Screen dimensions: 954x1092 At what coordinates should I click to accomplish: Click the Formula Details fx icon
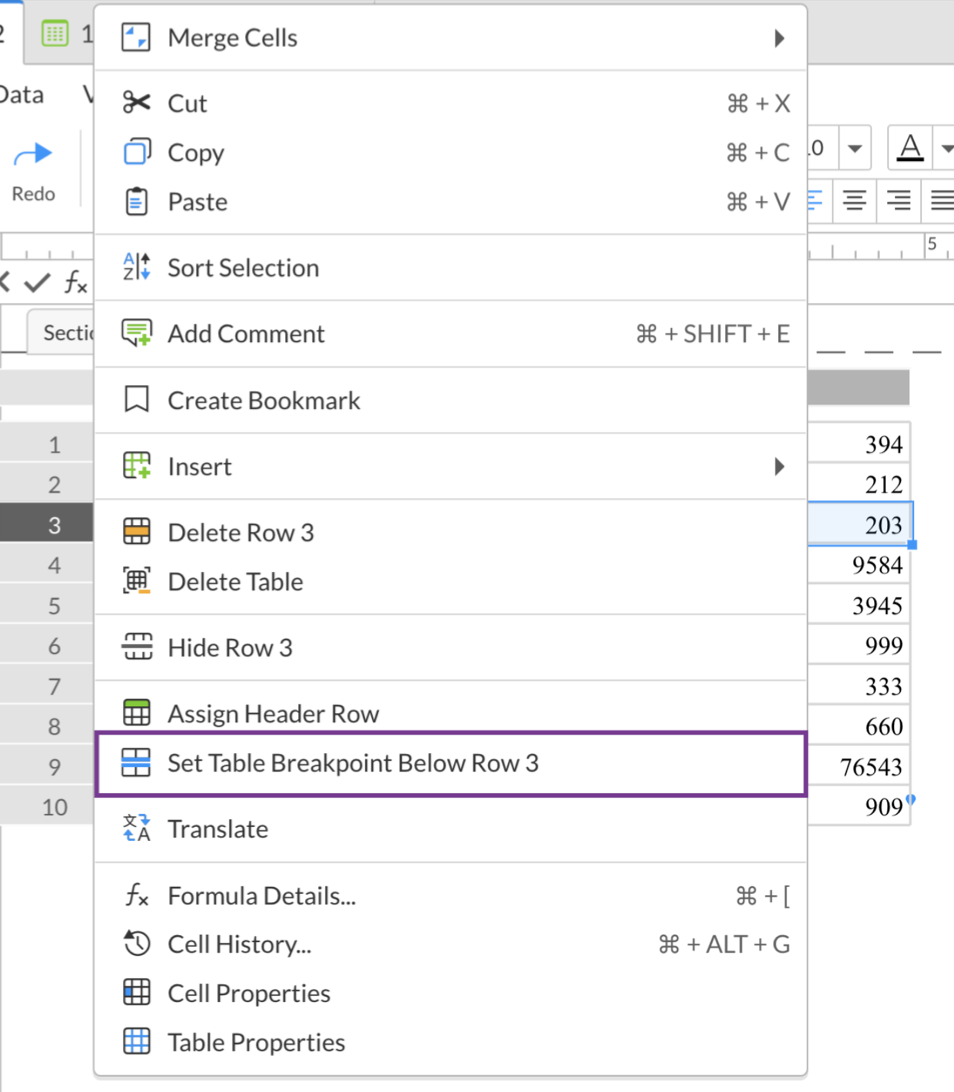[136, 895]
